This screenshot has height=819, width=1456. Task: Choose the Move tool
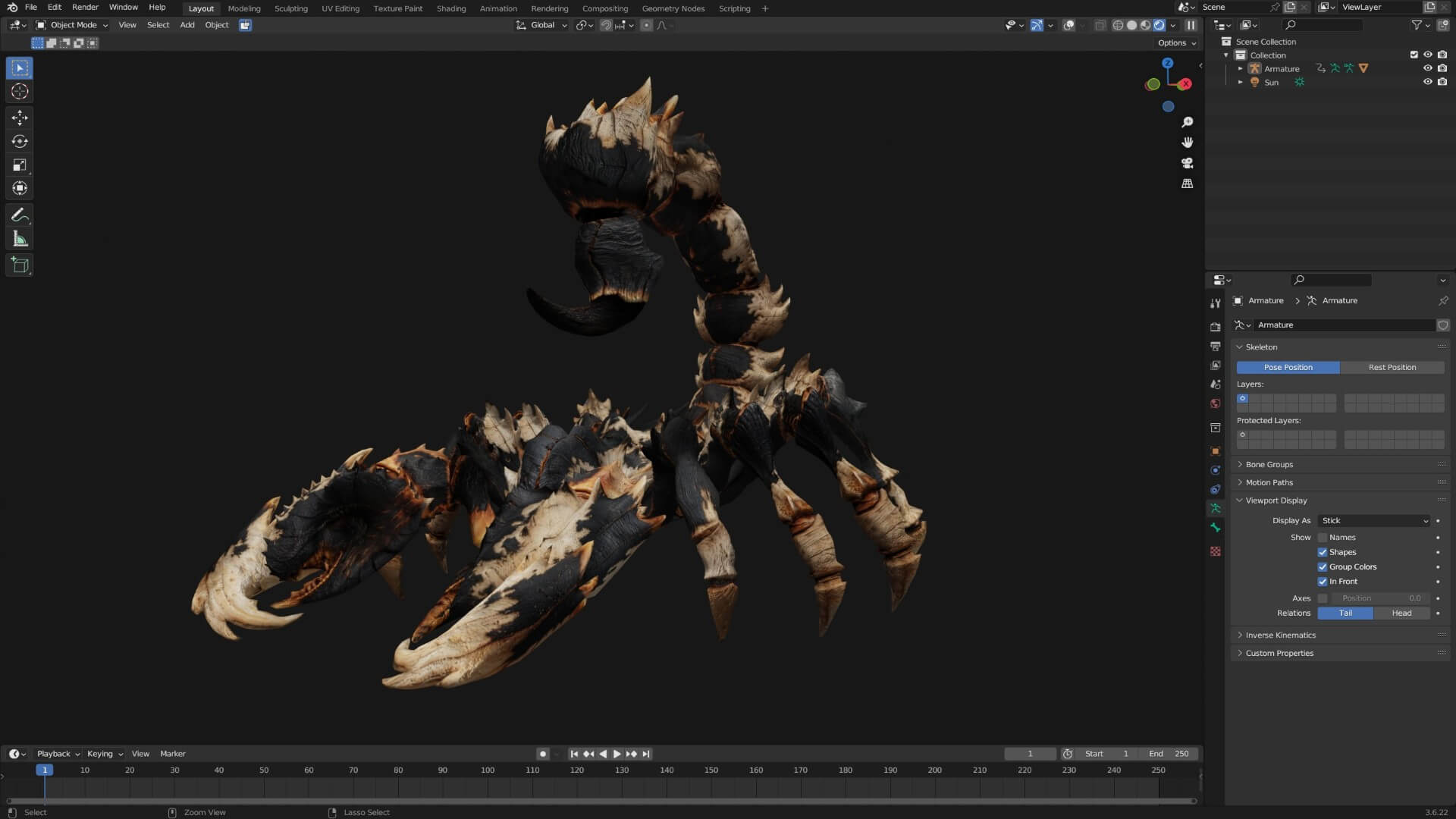pos(20,118)
